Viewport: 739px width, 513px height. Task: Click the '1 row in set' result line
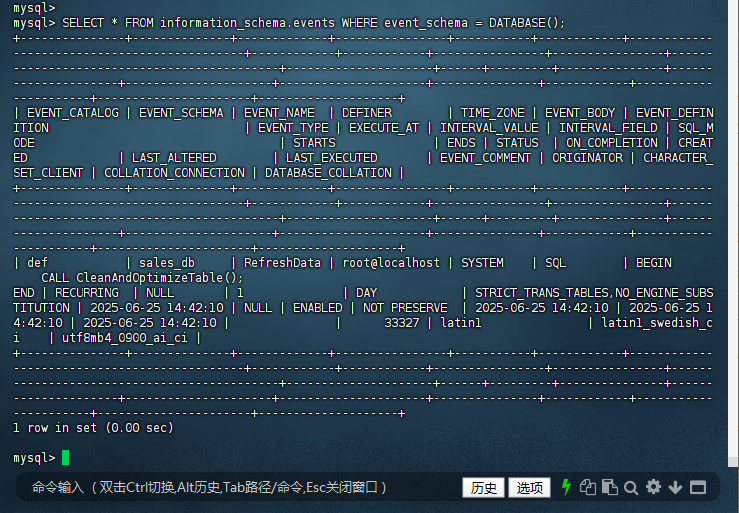pyautogui.click(x=93, y=428)
